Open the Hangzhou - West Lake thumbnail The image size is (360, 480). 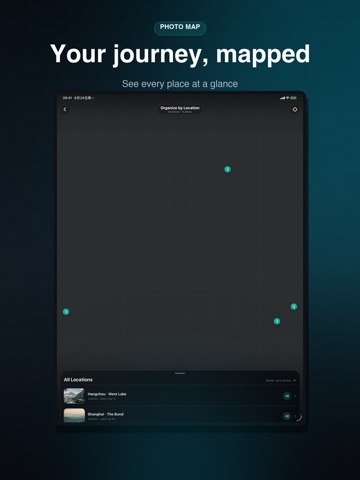click(x=74, y=396)
